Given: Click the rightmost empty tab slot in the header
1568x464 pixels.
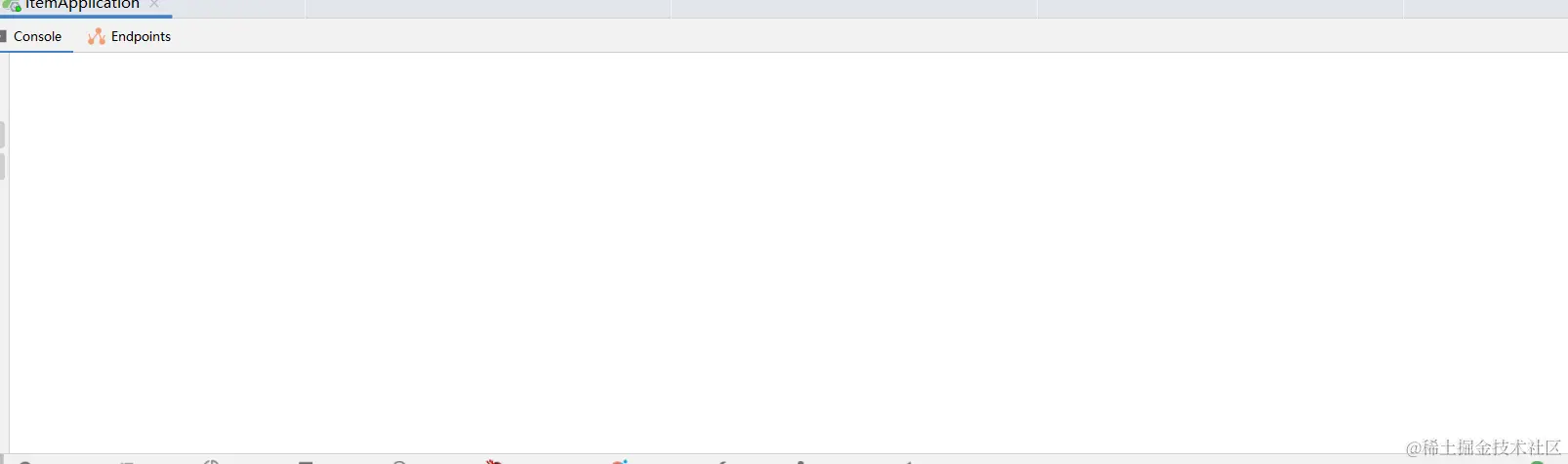Looking at the screenshot, I should (1486, 9).
